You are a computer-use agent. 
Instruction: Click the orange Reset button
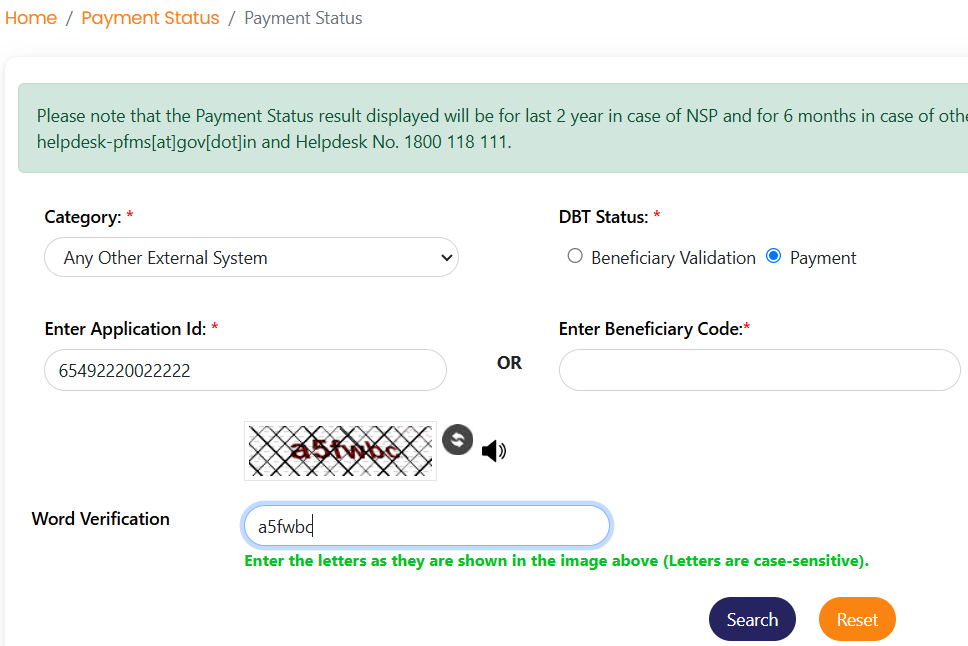click(x=857, y=619)
